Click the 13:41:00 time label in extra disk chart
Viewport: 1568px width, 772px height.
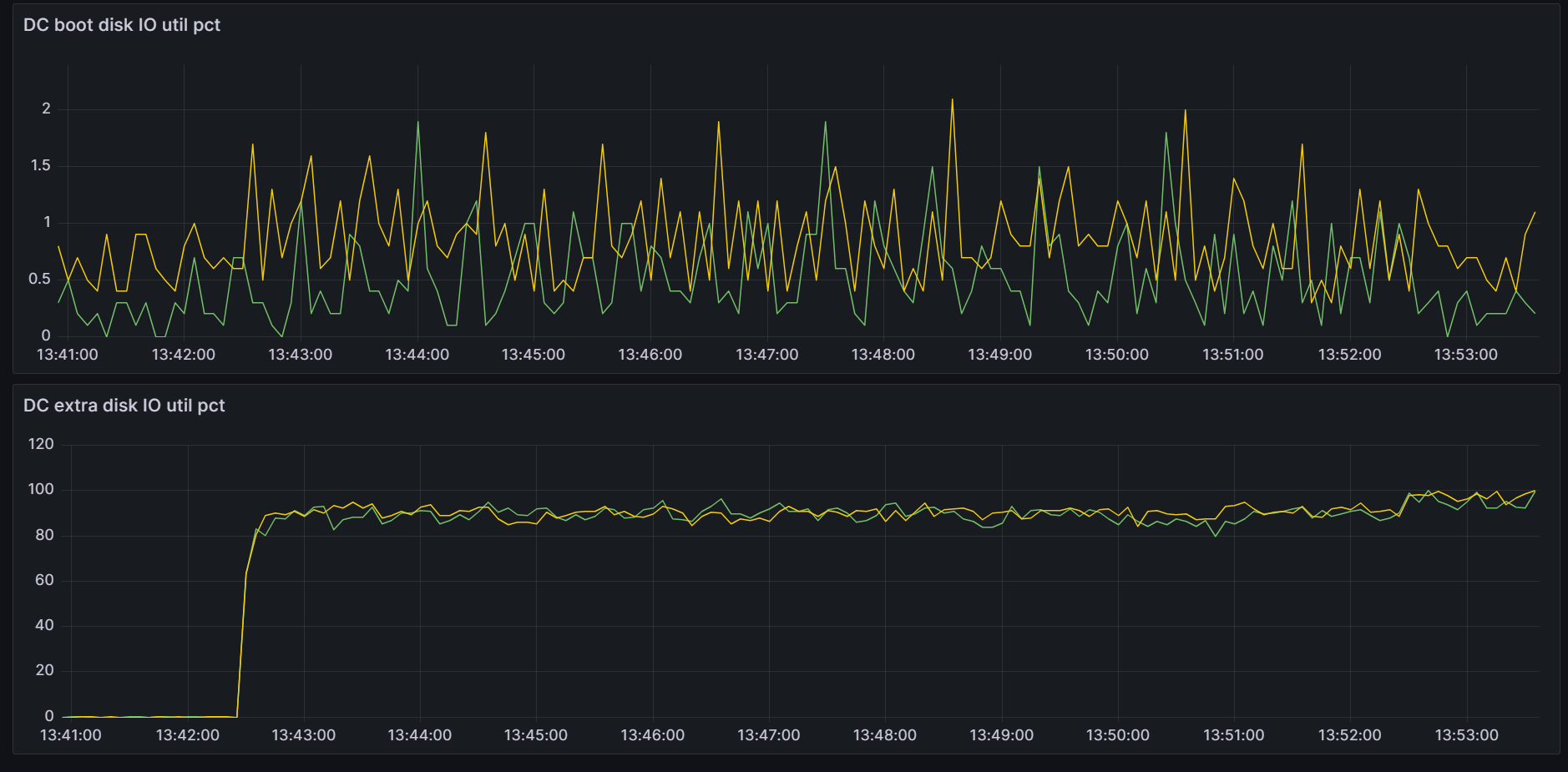click(71, 735)
